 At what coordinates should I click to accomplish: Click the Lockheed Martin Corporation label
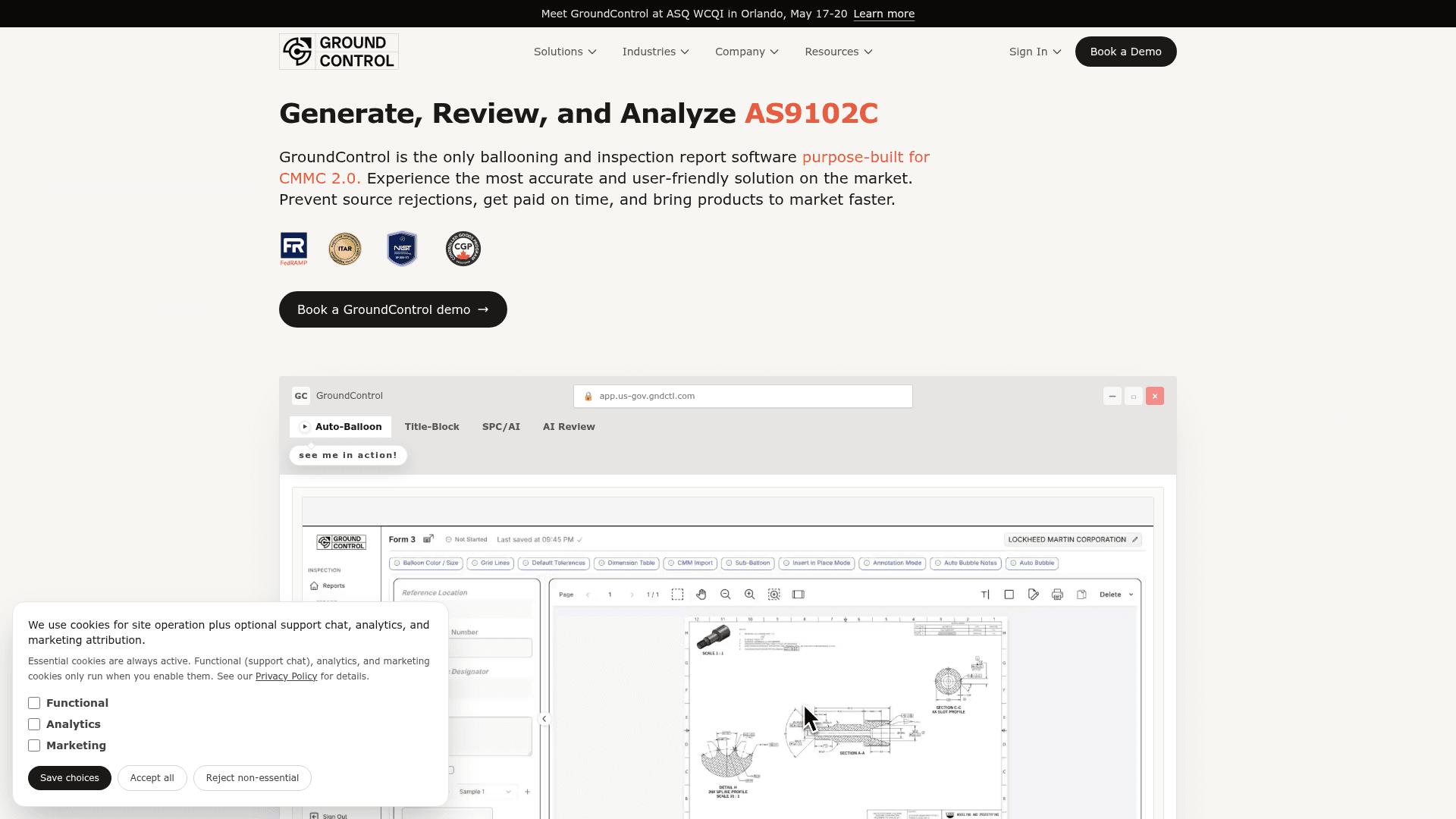(1067, 540)
